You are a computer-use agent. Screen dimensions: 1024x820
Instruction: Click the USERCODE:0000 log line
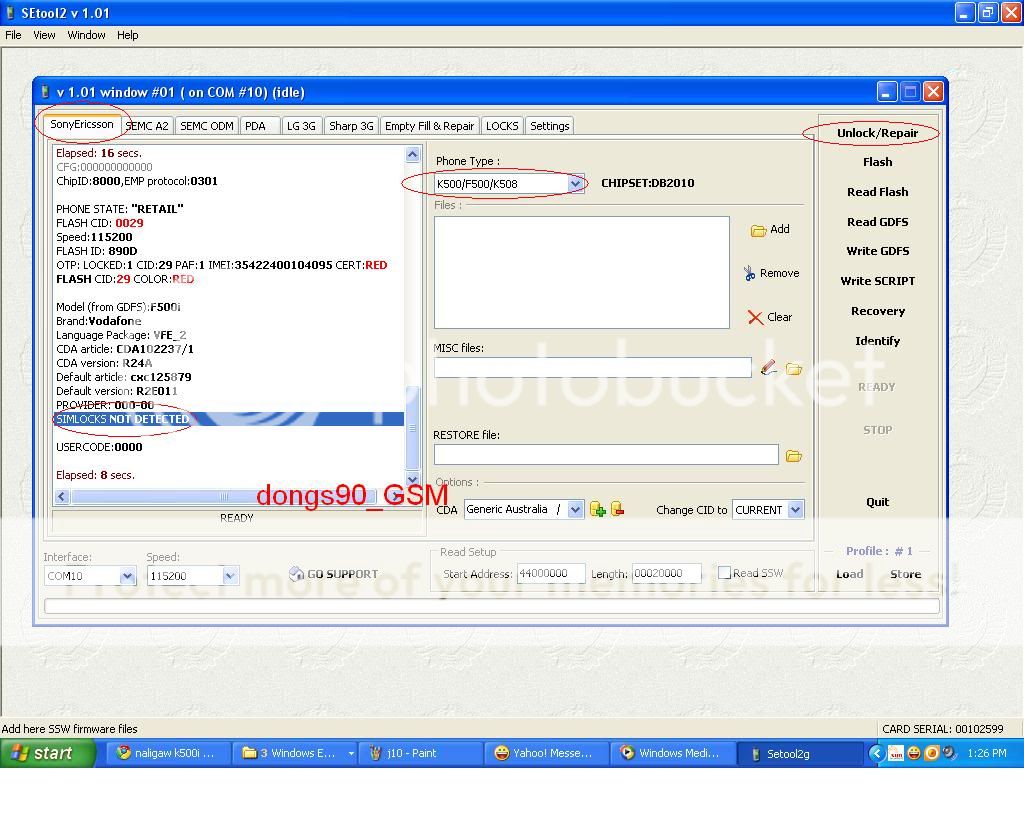point(99,447)
